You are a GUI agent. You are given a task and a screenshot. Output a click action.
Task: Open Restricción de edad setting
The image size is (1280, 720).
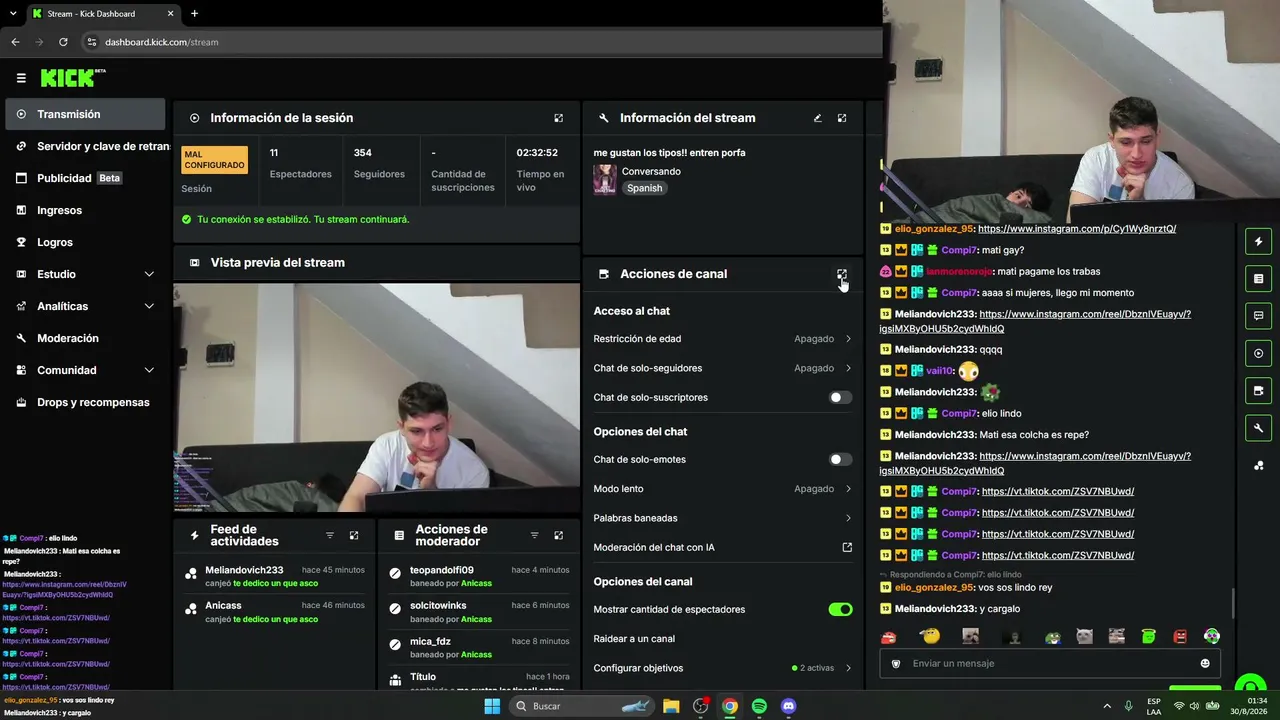coord(723,339)
